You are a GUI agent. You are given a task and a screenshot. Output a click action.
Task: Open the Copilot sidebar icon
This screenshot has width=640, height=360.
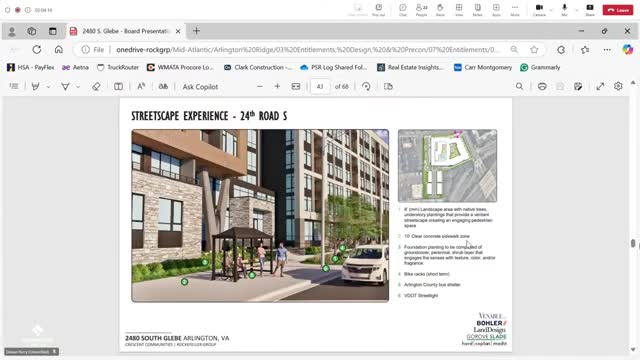[628, 49]
